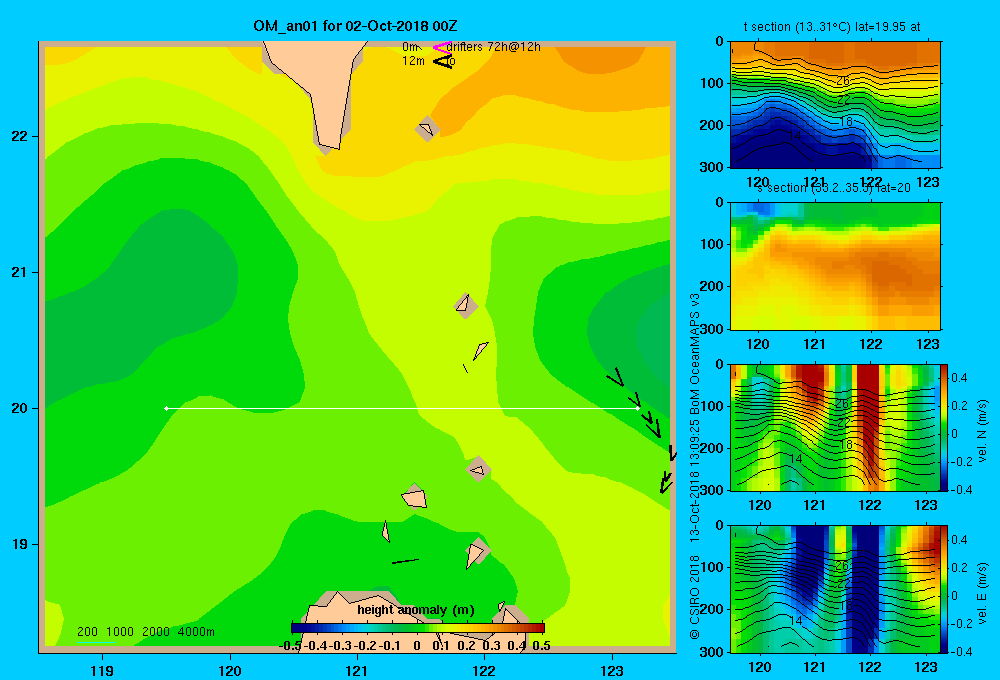Click the vel. E velocity color scale

click(x=945, y=589)
